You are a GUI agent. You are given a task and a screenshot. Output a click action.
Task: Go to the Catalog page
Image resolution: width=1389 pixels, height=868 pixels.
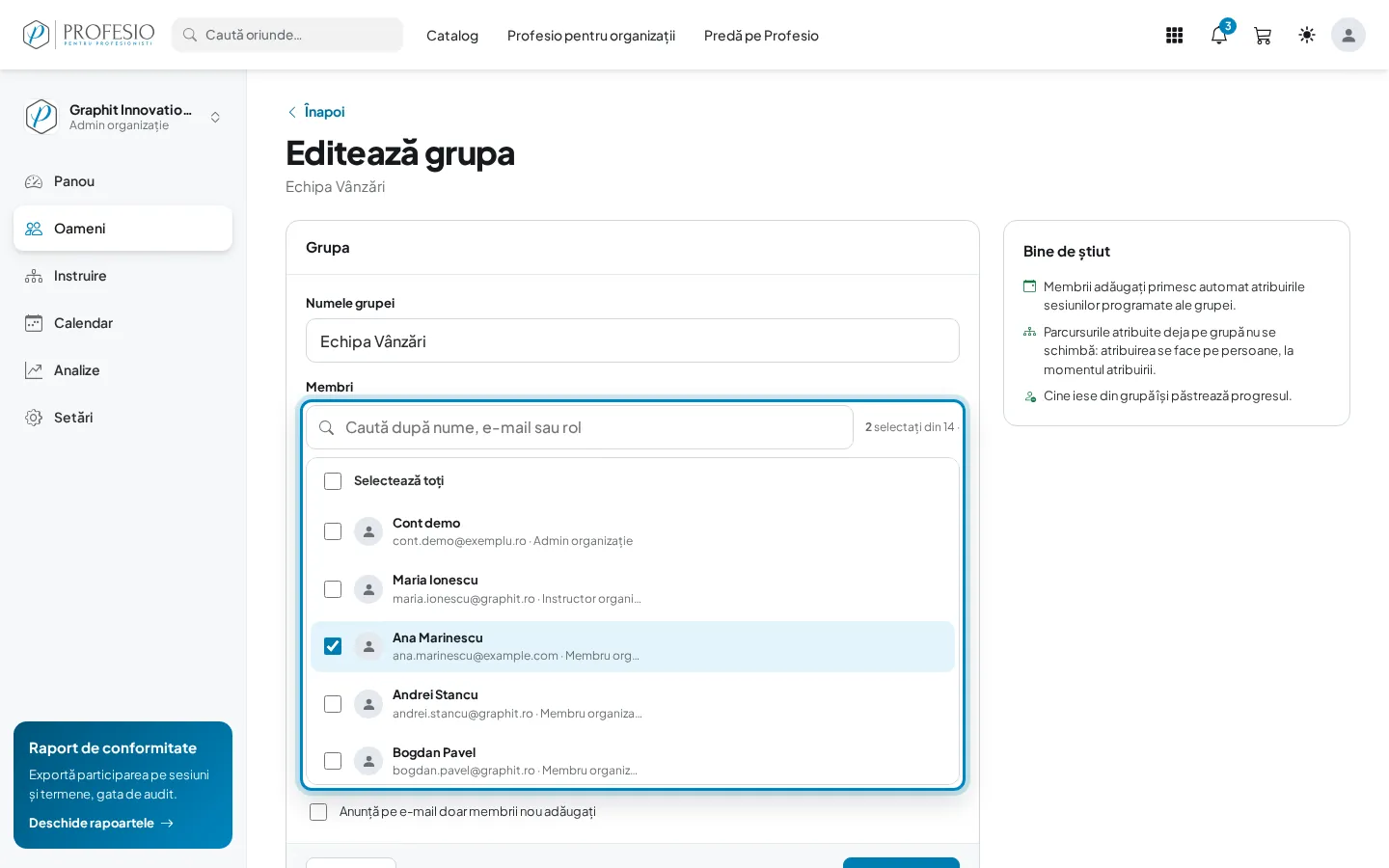click(452, 36)
